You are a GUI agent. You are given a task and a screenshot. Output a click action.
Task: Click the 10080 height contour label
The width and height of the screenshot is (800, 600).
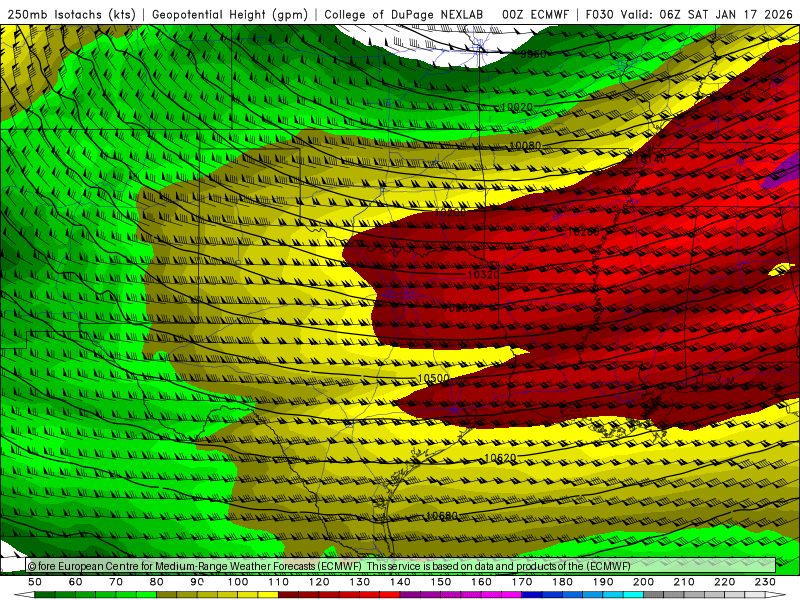click(525, 146)
